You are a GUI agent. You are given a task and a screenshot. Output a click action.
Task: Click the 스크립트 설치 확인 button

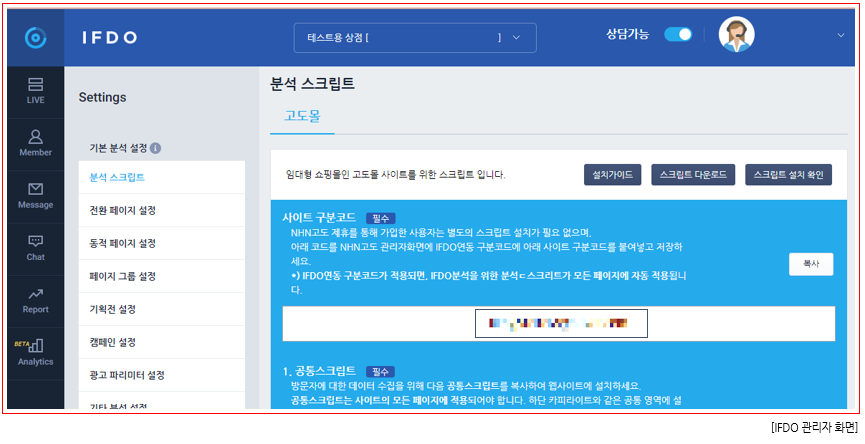pyautogui.click(x=788, y=175)
